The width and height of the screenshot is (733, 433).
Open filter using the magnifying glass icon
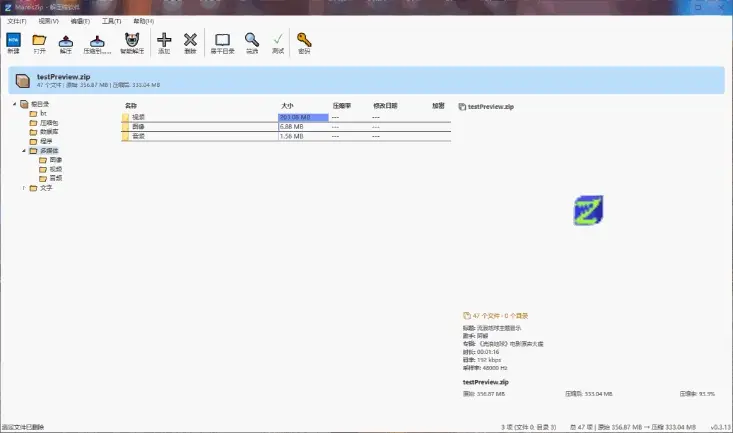252,40
